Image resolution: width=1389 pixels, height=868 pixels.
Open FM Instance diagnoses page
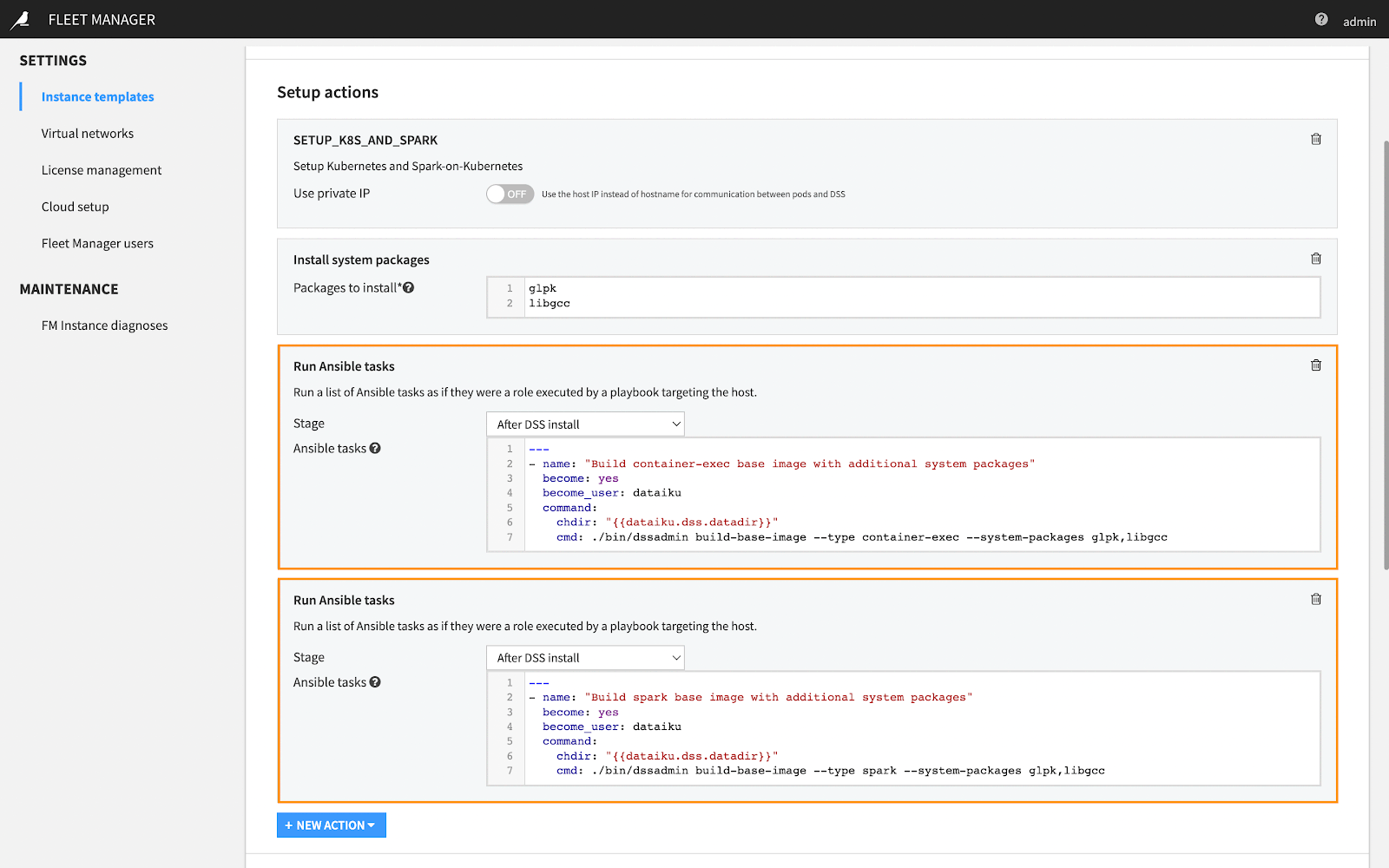pyautogui.click(x=104, y=325)
